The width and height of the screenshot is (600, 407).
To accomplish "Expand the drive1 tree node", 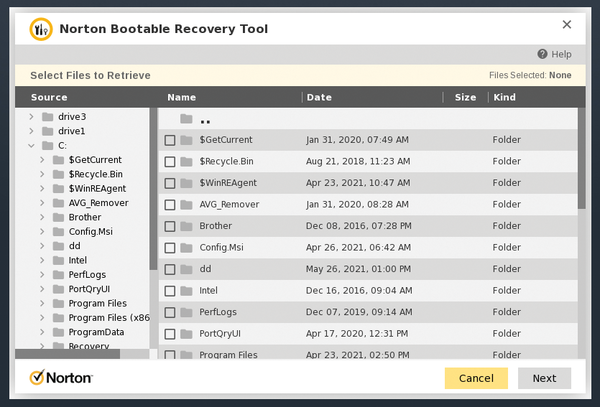I will 31,131.
